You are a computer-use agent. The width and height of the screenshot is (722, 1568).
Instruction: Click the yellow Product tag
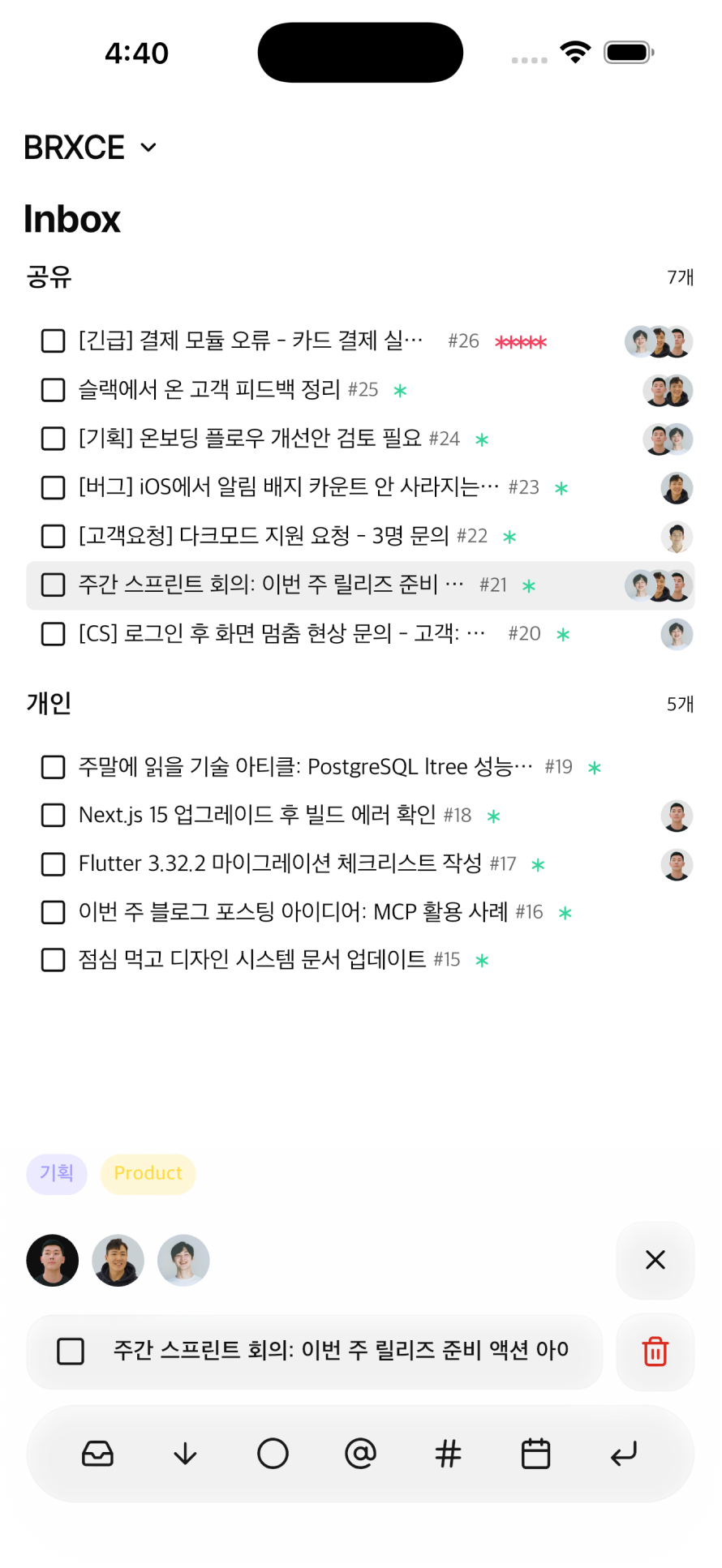pos(148,1173)
